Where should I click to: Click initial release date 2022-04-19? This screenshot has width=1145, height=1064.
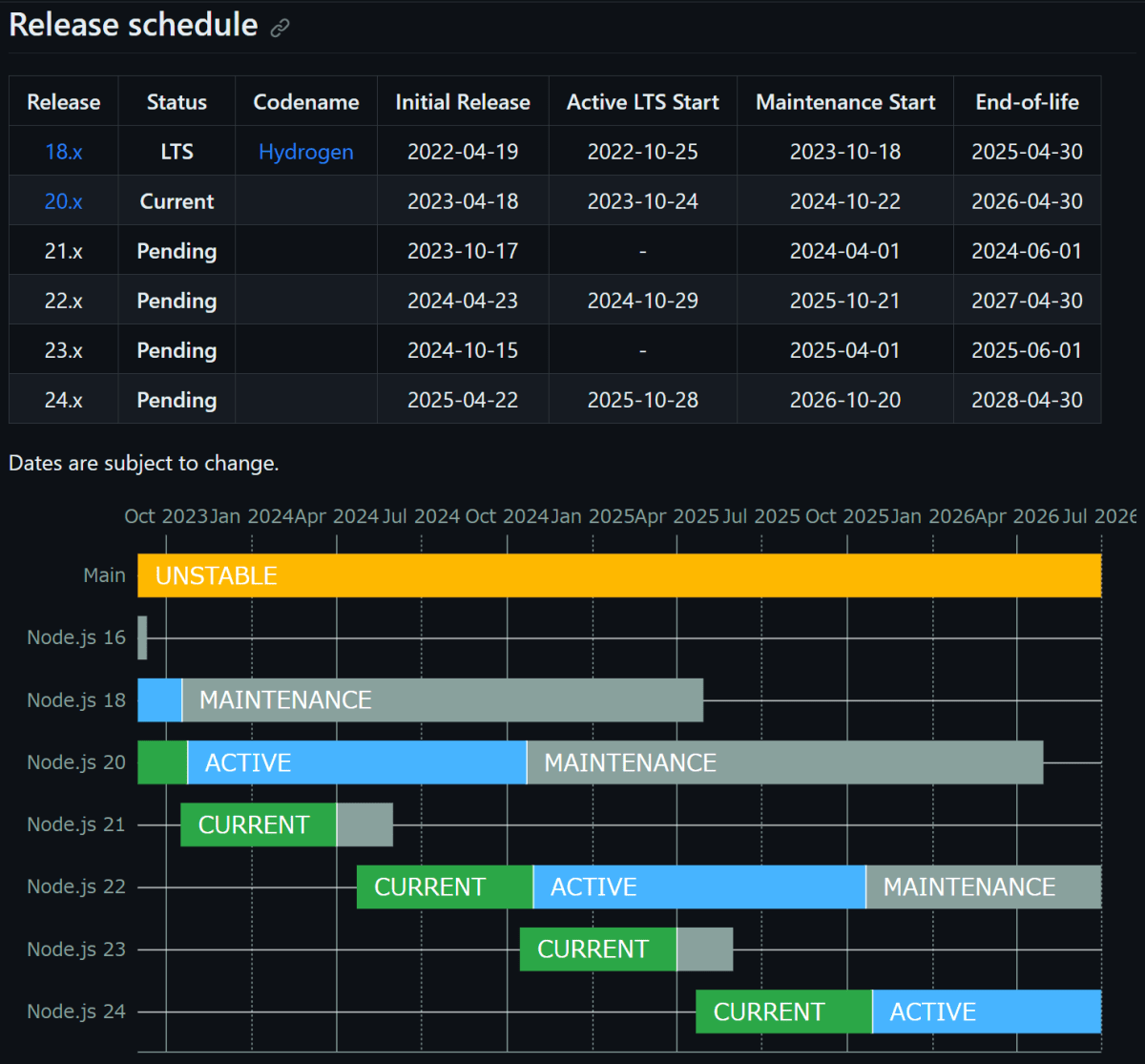click(x=463, y=152)
